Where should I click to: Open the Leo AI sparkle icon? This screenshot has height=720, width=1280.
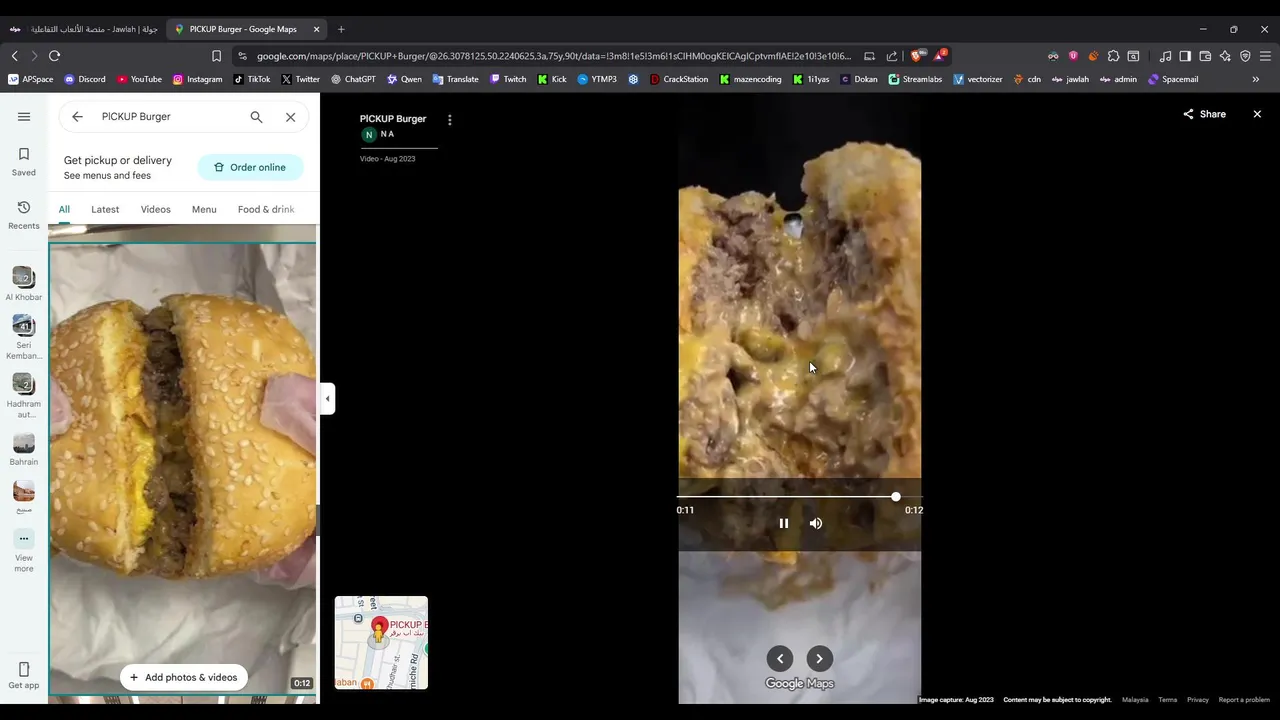click(1225, 56)
